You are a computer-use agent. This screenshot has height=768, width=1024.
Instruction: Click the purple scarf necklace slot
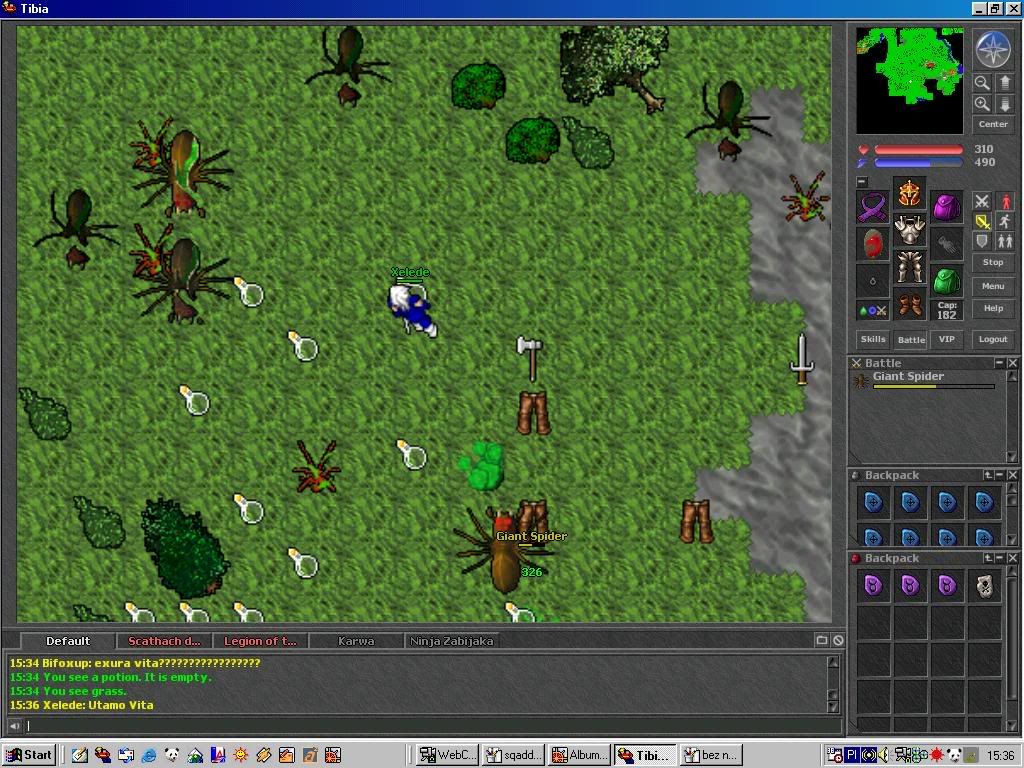[x=872, y=207]
